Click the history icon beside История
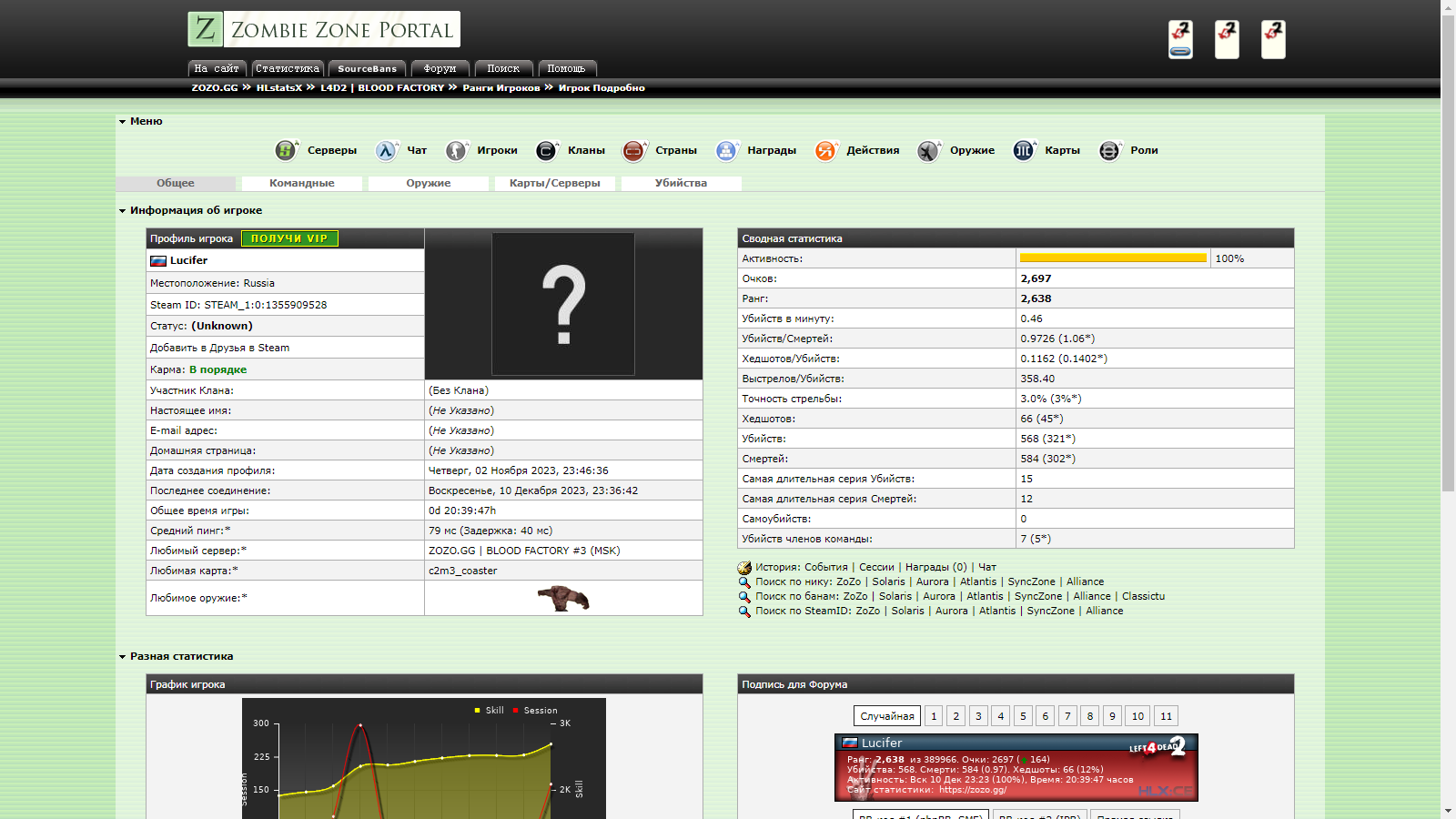The height and width of the screenshot is (819, 1456). click(744, 568)
